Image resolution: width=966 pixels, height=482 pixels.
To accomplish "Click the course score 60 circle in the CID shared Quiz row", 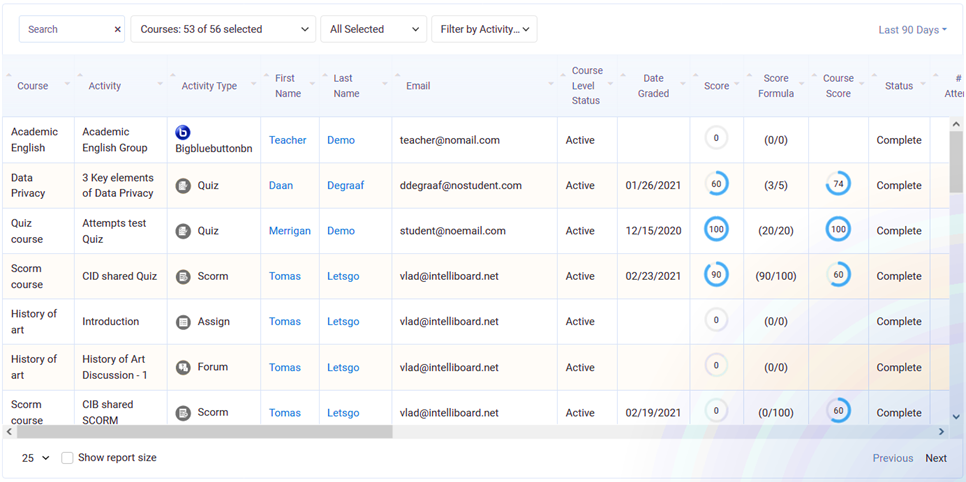I will pyautogui.click(x=838, y=274).
